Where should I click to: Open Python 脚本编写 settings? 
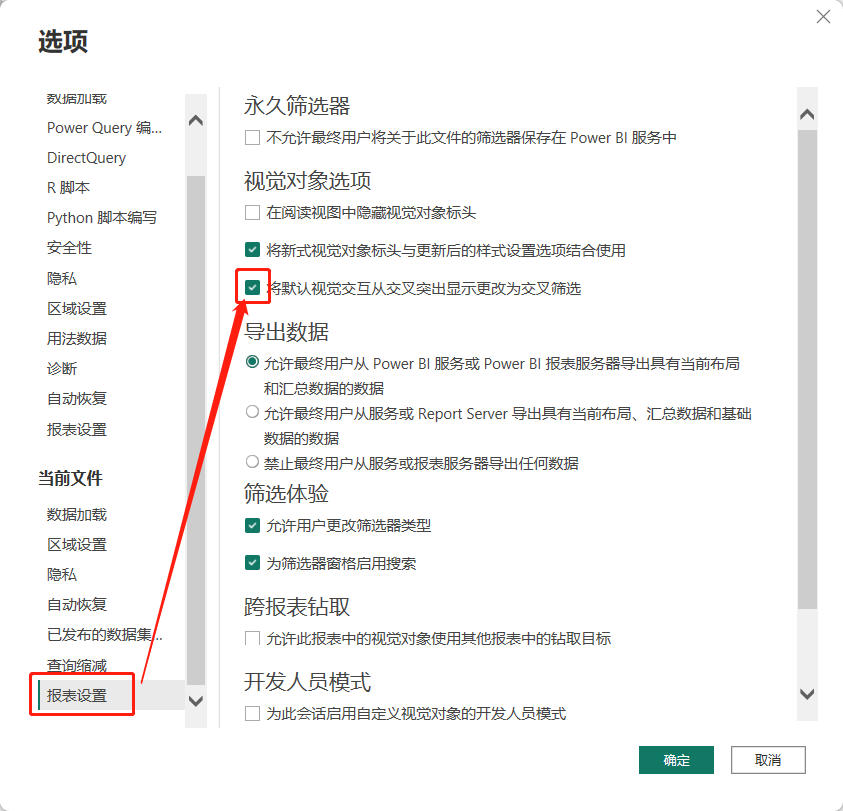102,218
